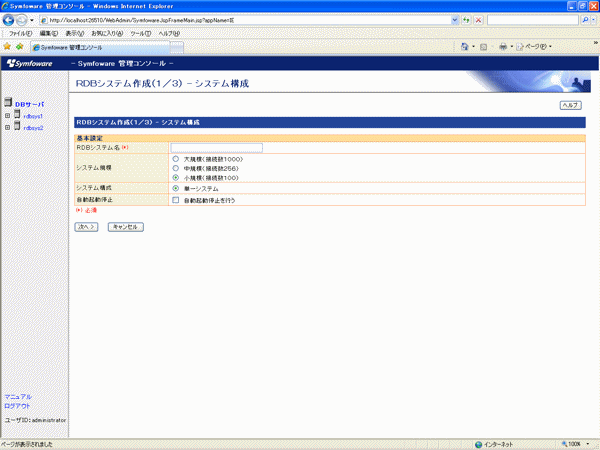Click the browser Back arrow button
The image size is (600, 450).
[8, 20]
